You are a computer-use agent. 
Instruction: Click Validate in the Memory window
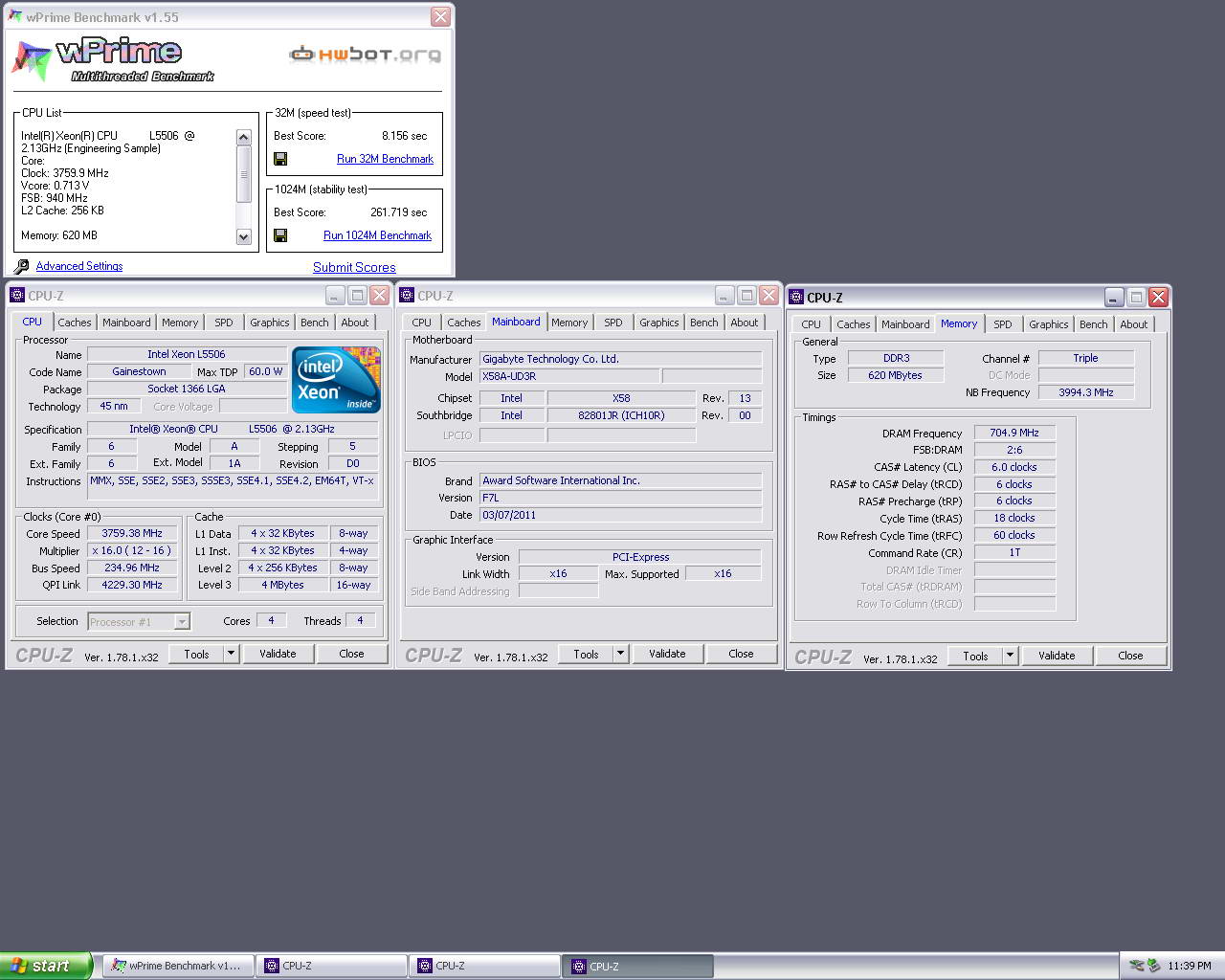[x=1057, y=656]
